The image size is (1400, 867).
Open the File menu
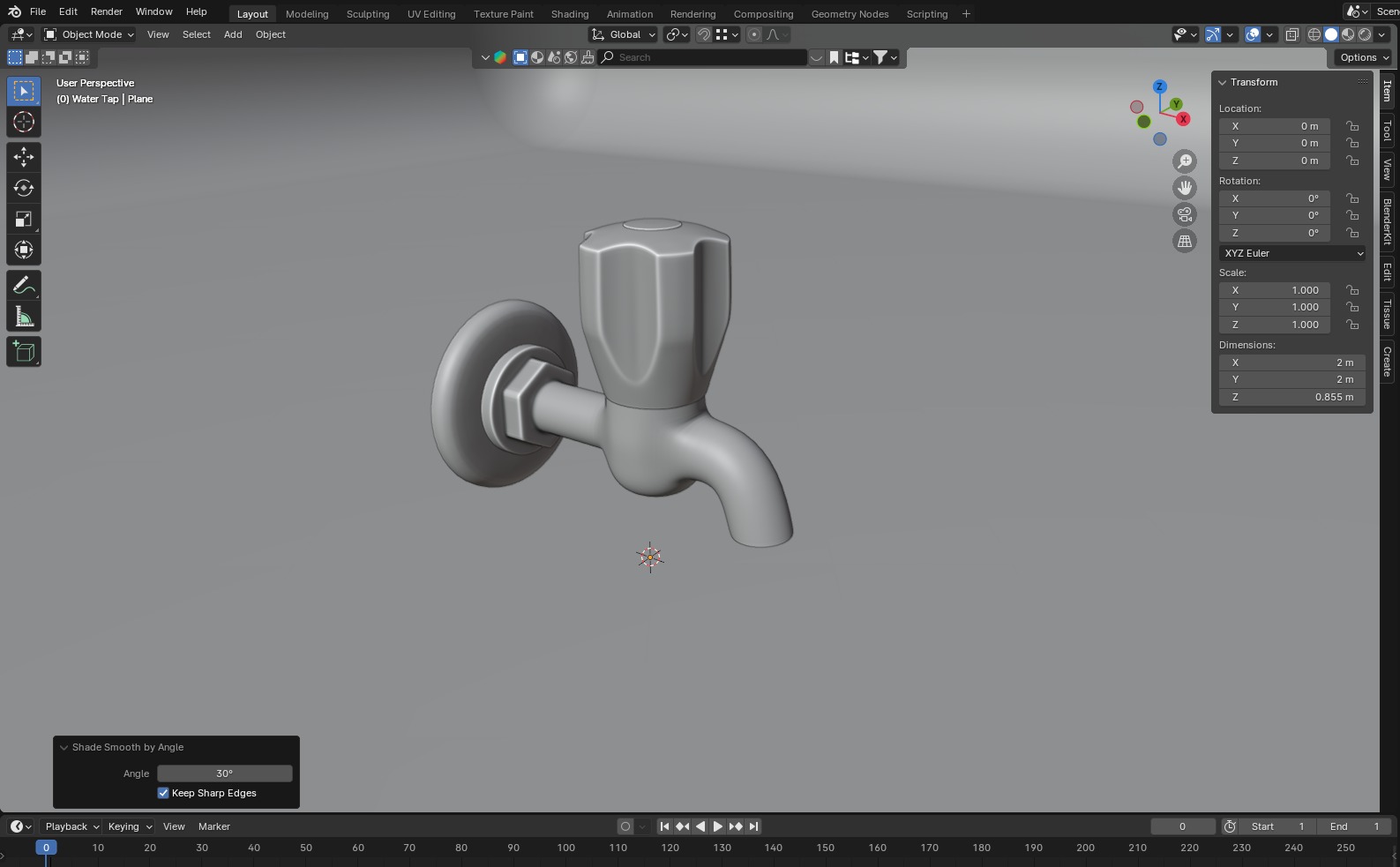[38, 11]
